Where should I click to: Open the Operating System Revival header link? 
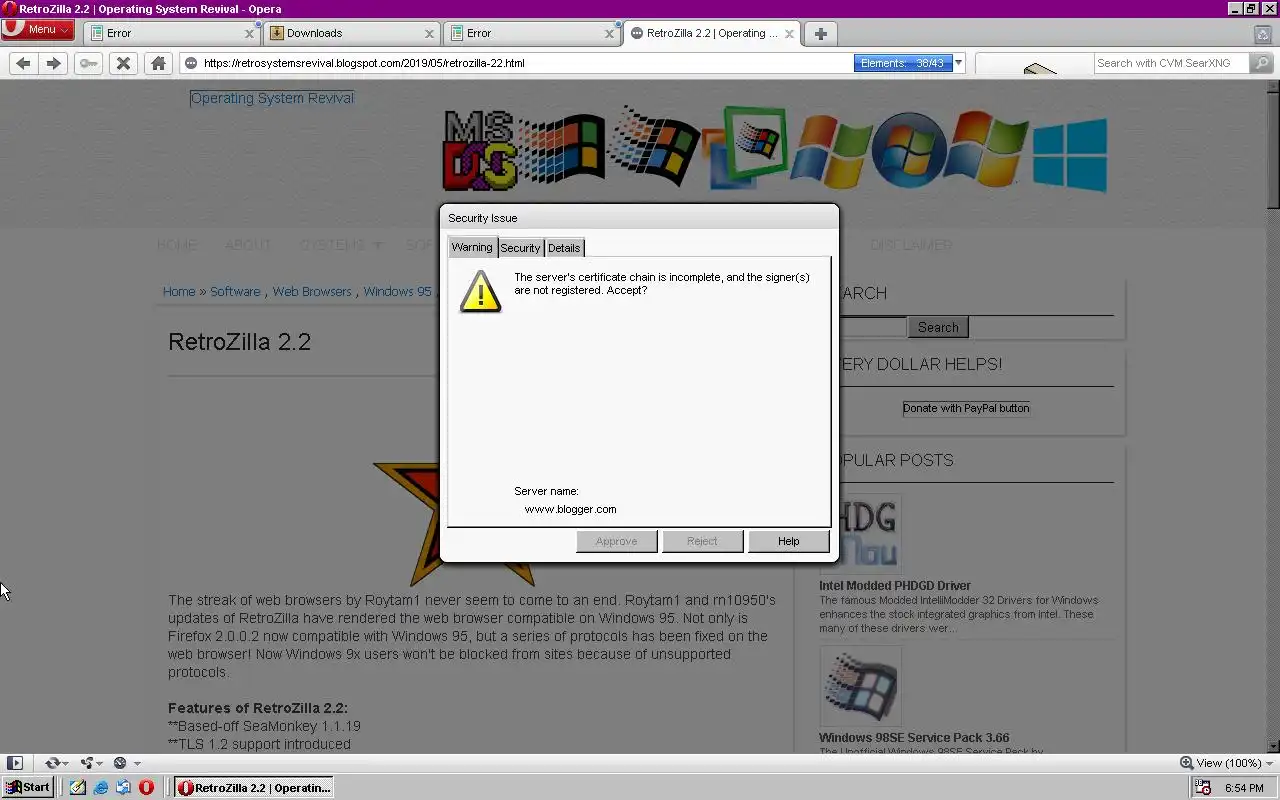[272, 98]
